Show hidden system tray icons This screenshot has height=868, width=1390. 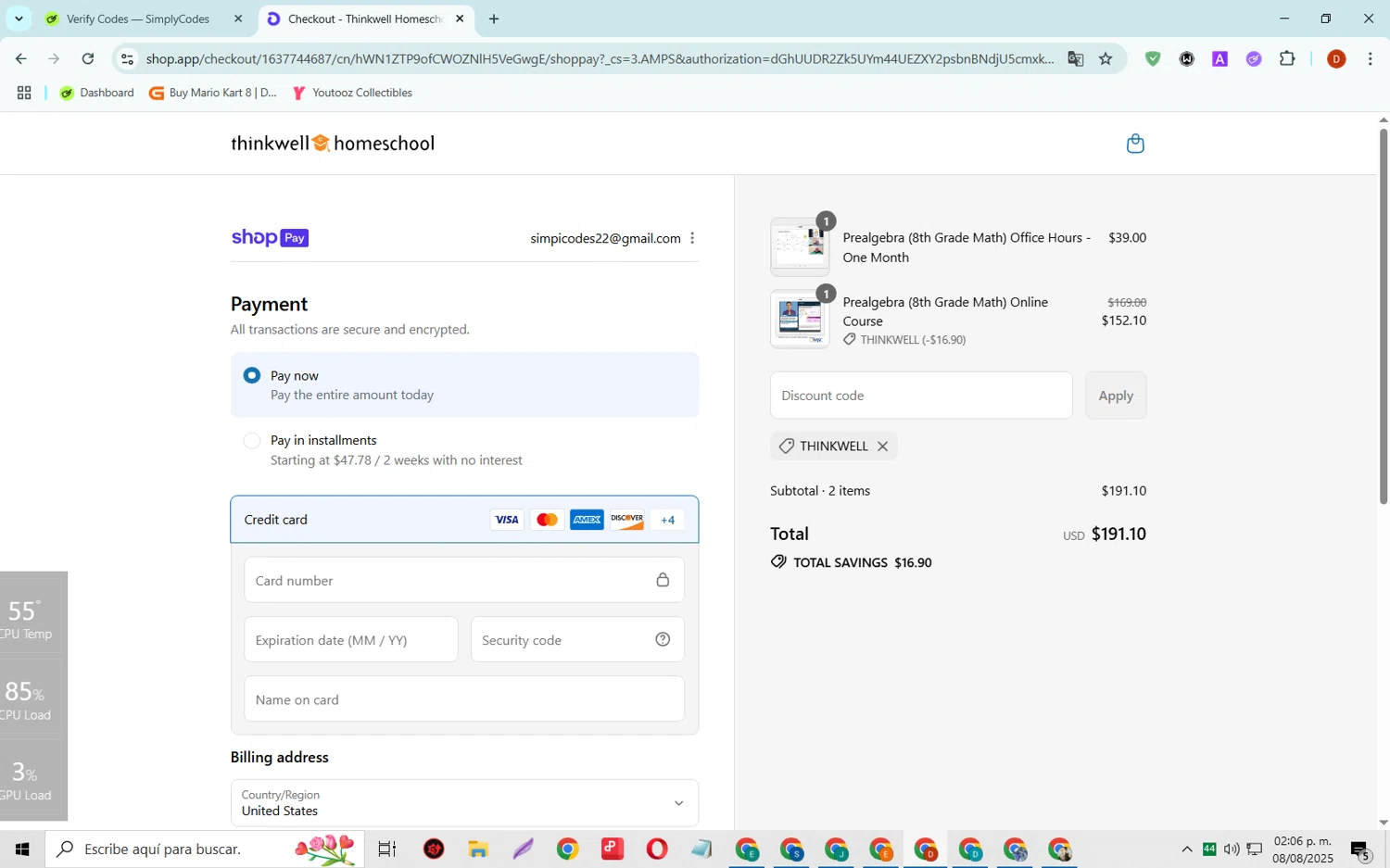[x=1187, y=849]
